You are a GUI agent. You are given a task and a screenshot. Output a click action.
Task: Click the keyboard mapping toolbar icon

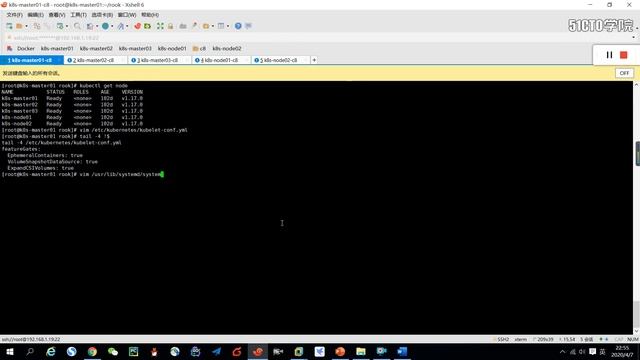183,26
